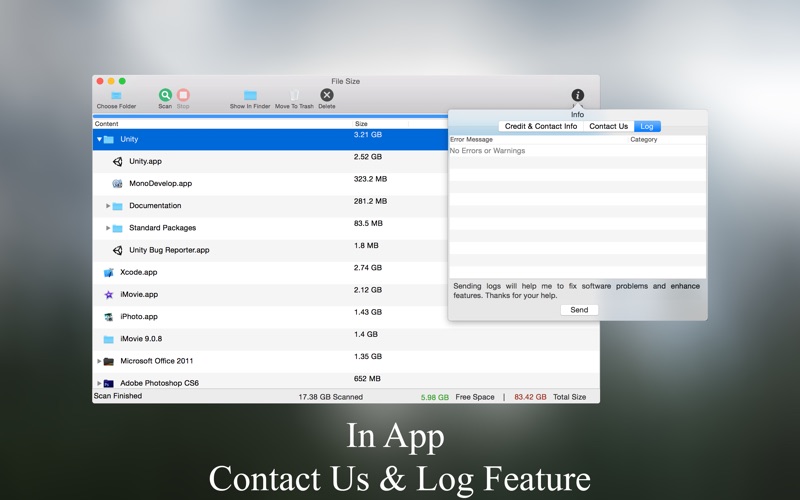Expand the Documentation folder
Screen dimensions: 800x500
point(108,206)
